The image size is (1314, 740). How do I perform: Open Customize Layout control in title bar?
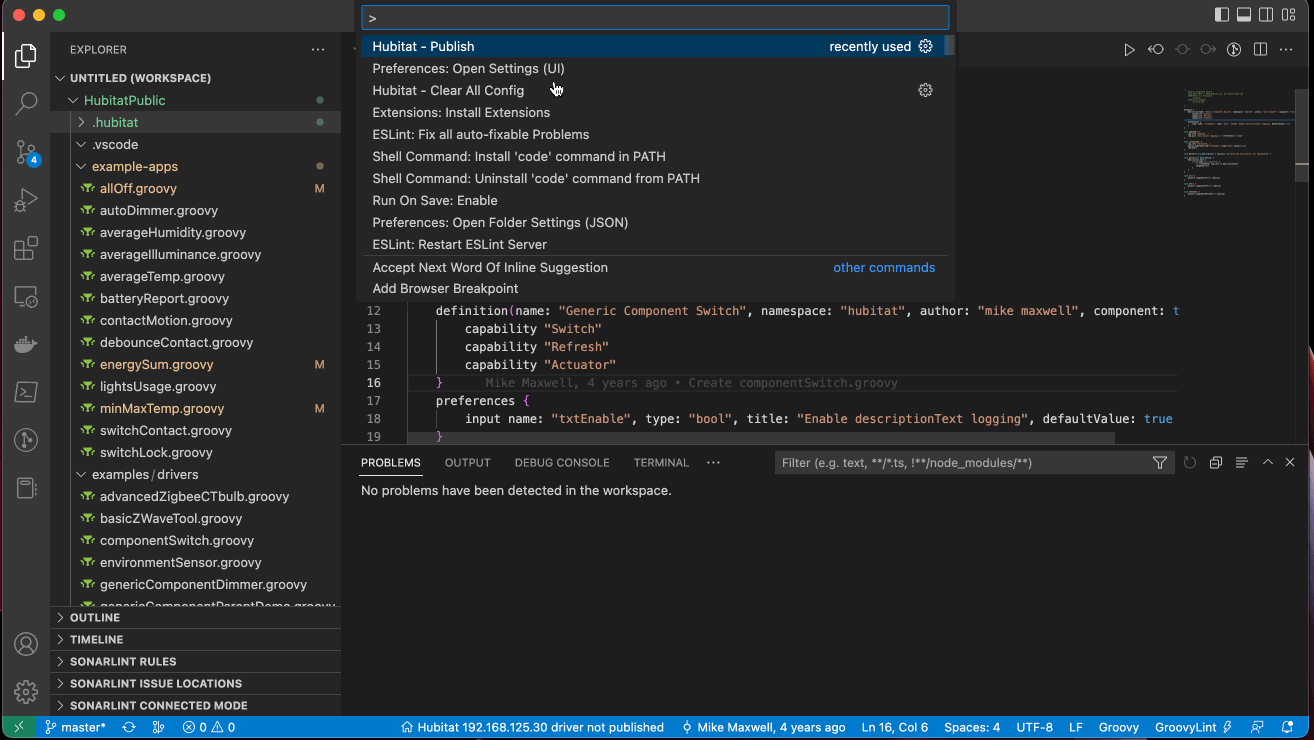pyautogui.click(x=1290, y=15)
